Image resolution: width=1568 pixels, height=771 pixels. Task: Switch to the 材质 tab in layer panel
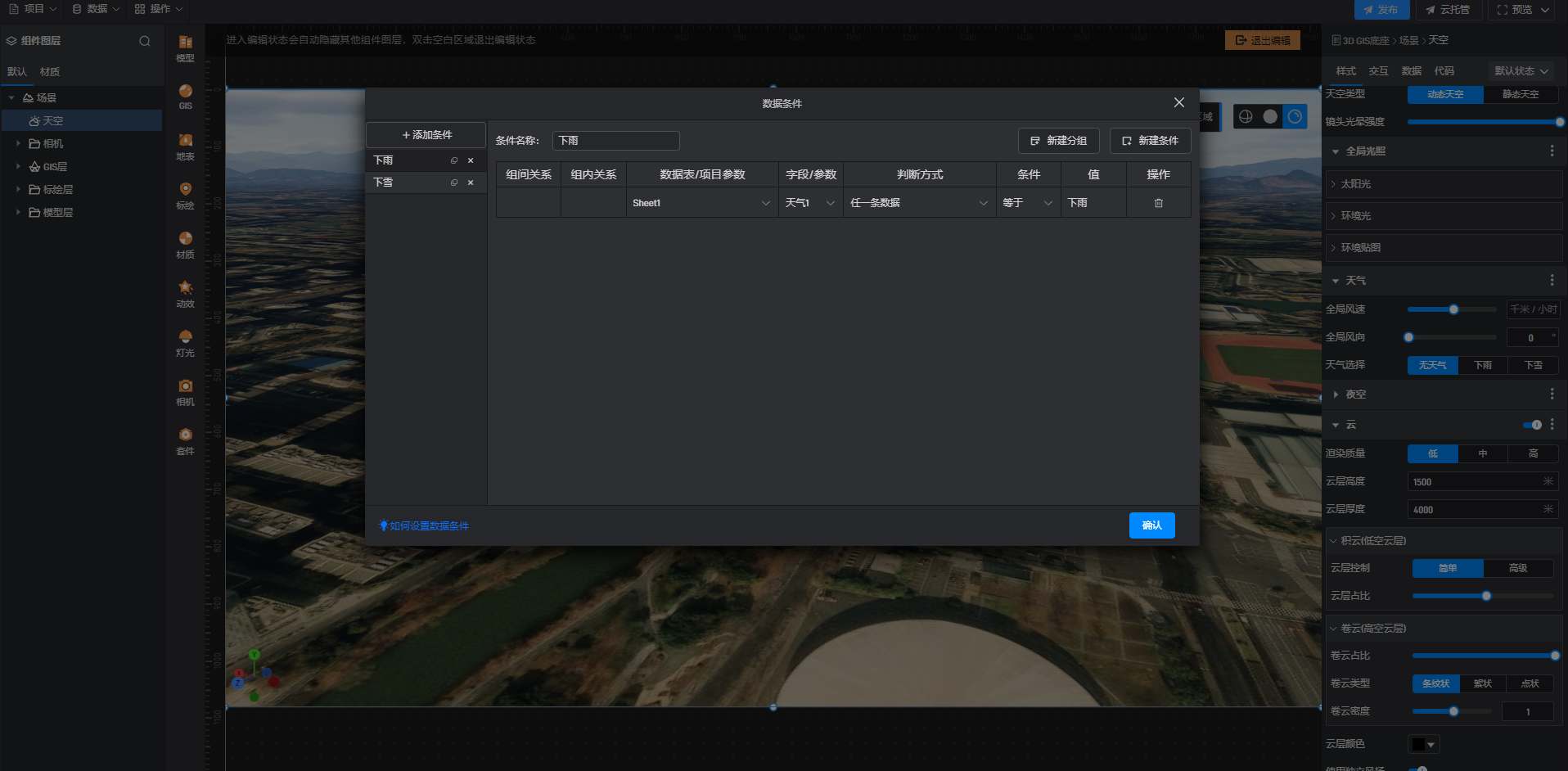tap(50, 72)
